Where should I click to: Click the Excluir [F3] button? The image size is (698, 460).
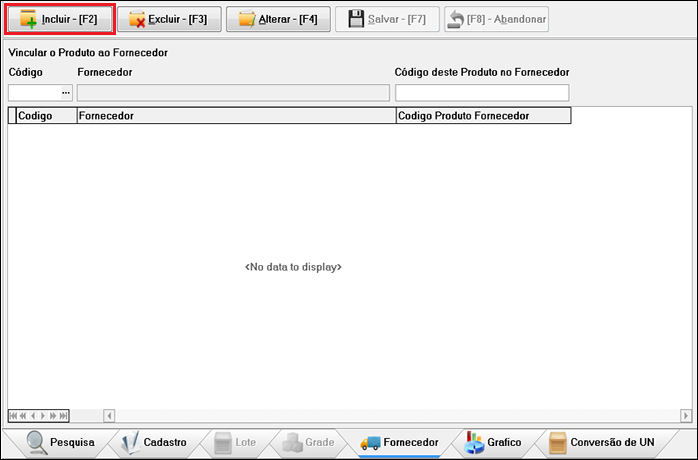point(169,19)
